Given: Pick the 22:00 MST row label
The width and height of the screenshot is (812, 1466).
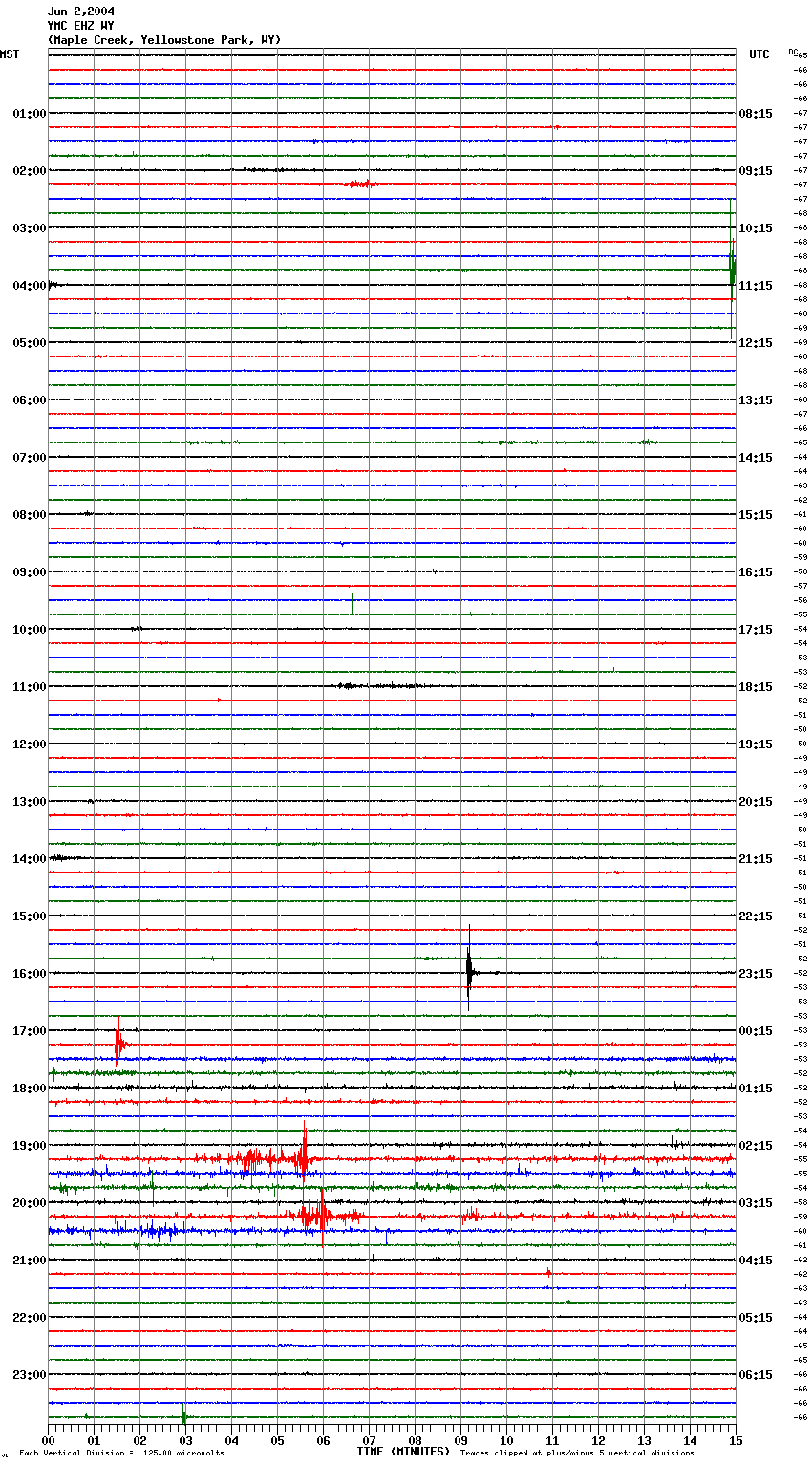Looking at the screenshot, I should 30,1318.
